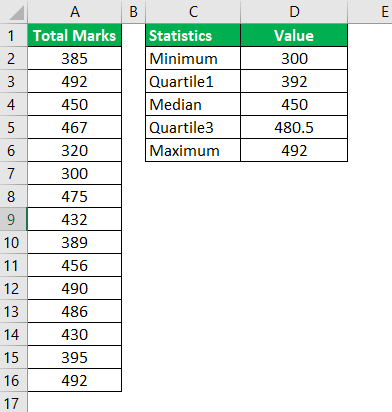Image resolution: width=392 pixels, height=412 pixels.
Task: Select cell containing 300 in column A
Action: pyautogui.click(x=75, y=173)
